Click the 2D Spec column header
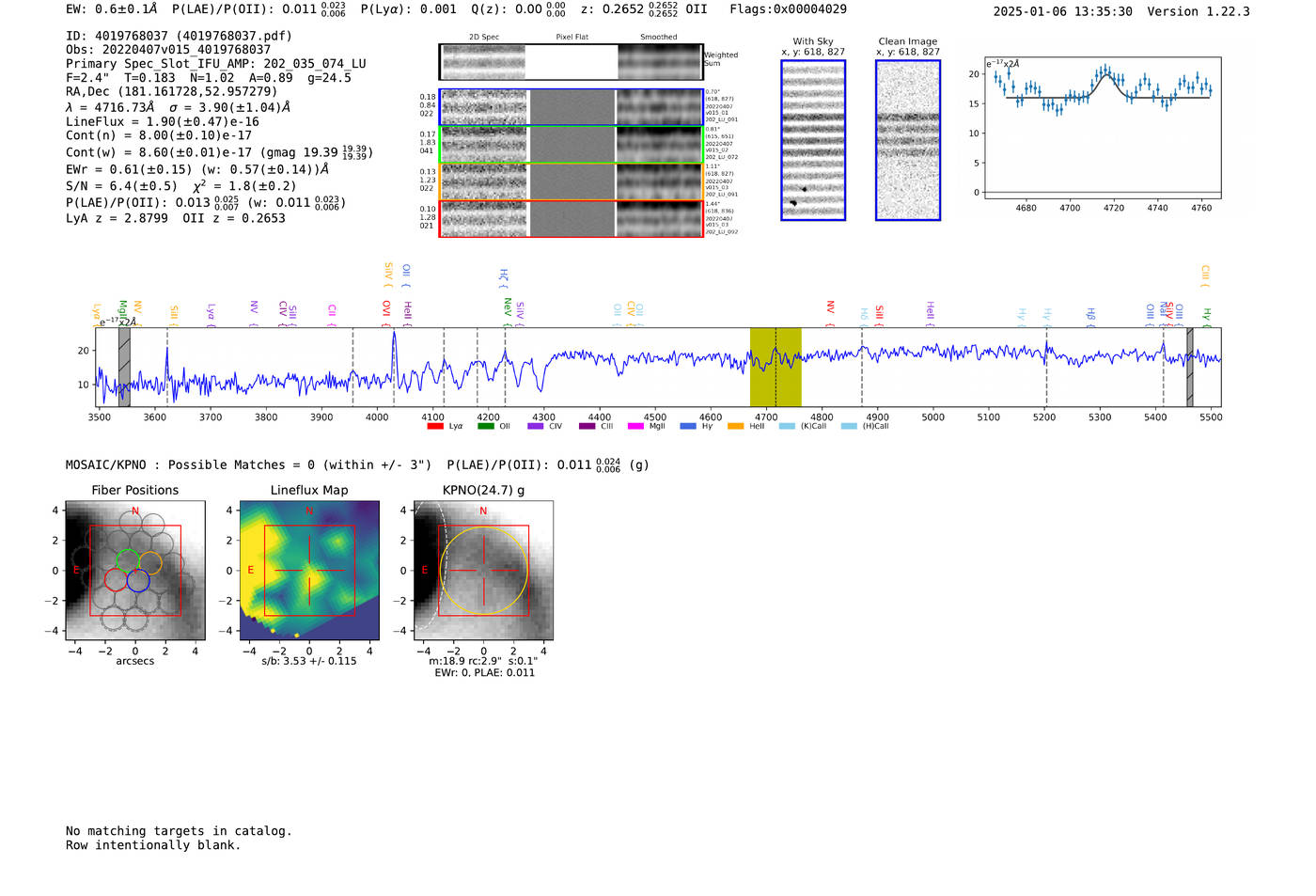Image resolution: width=1316 pixels, height=896 pixels. click(484, 38)
